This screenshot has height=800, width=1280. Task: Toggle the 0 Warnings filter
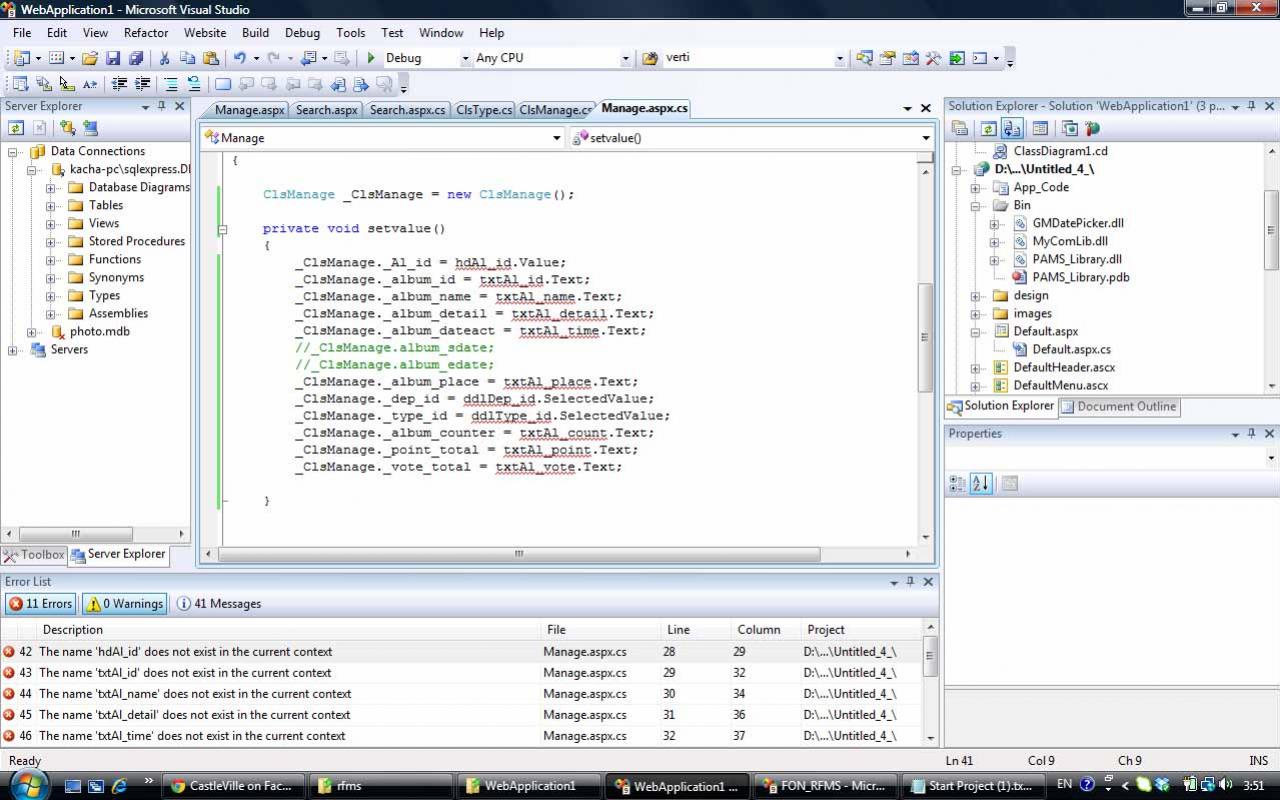click(124, 603)
